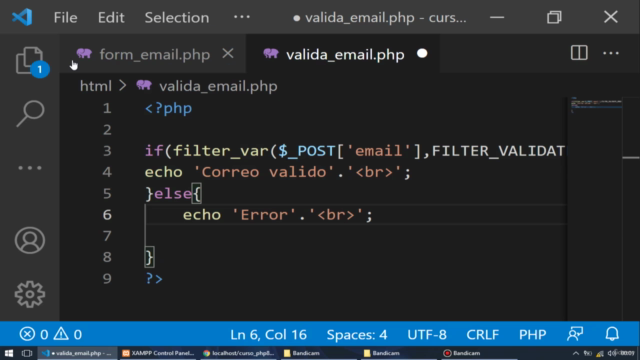Open the Edit menu
This screenshot has height=360, width=640.
(x=111, y=18)
